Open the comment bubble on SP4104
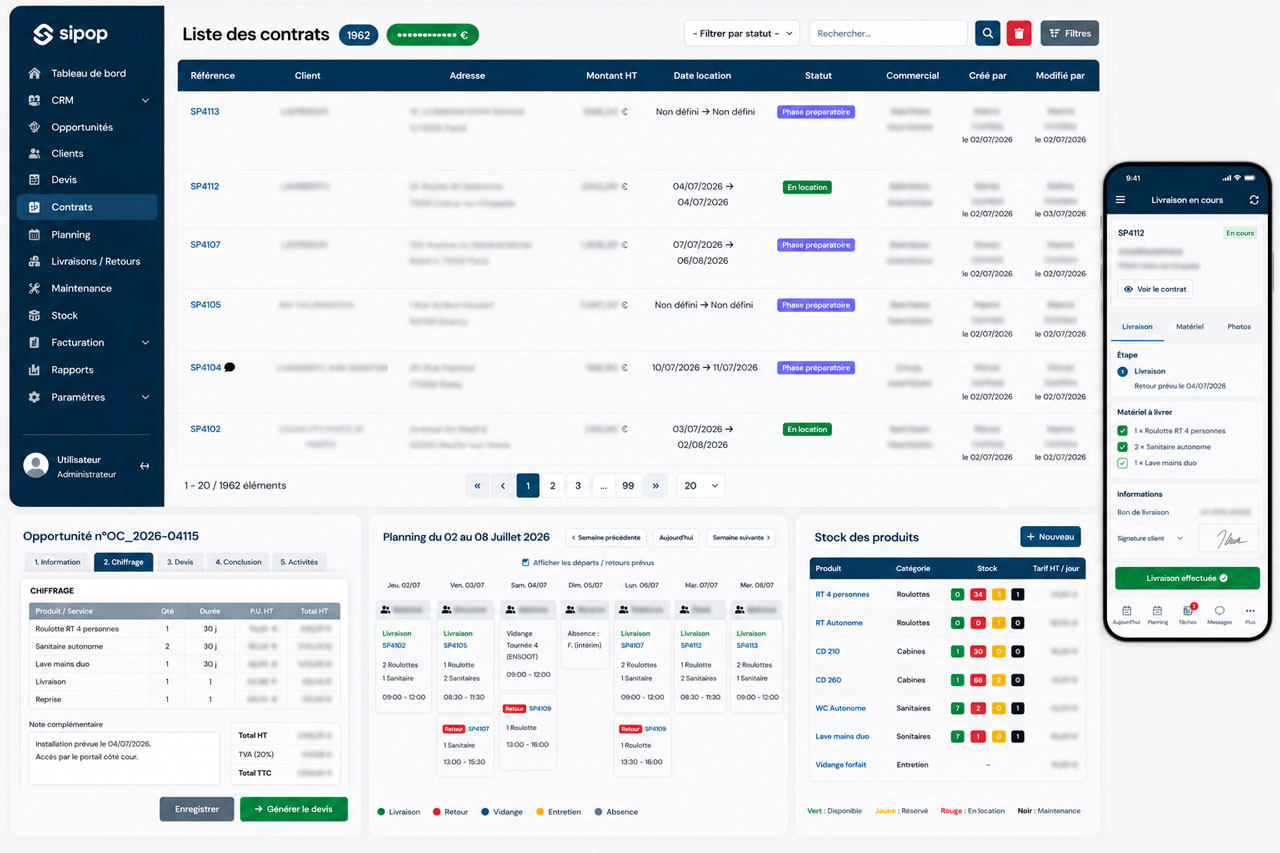1280x853 pixels. tap(230, 367)
